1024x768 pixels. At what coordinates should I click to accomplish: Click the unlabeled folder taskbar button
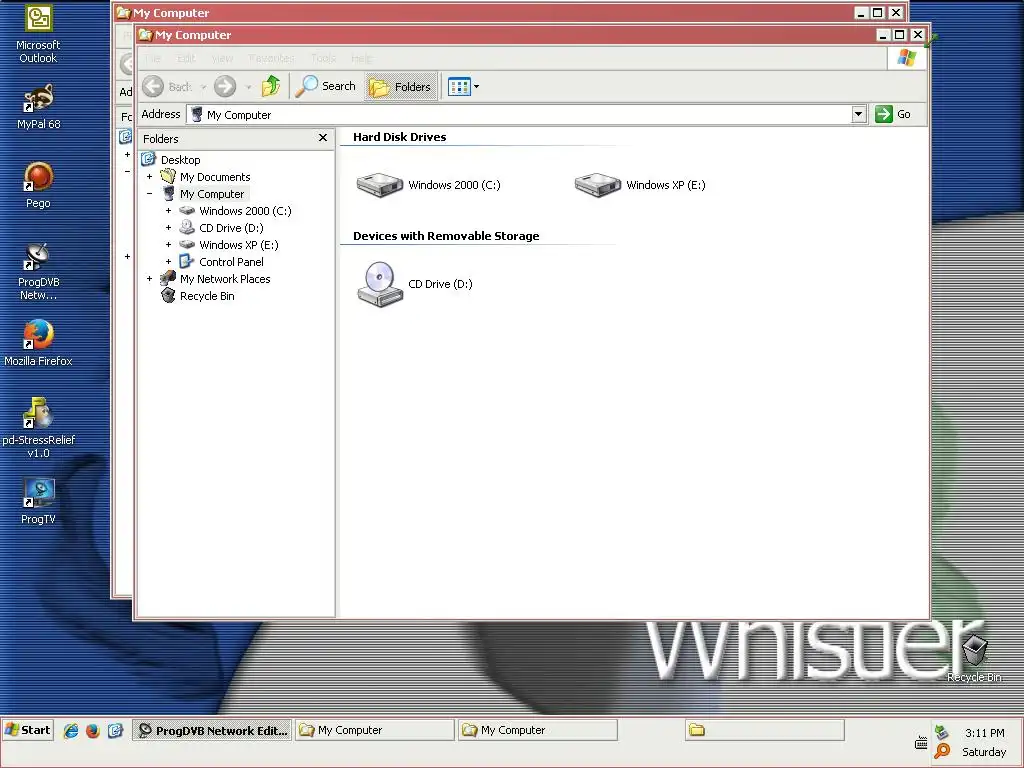pos(765,730)
